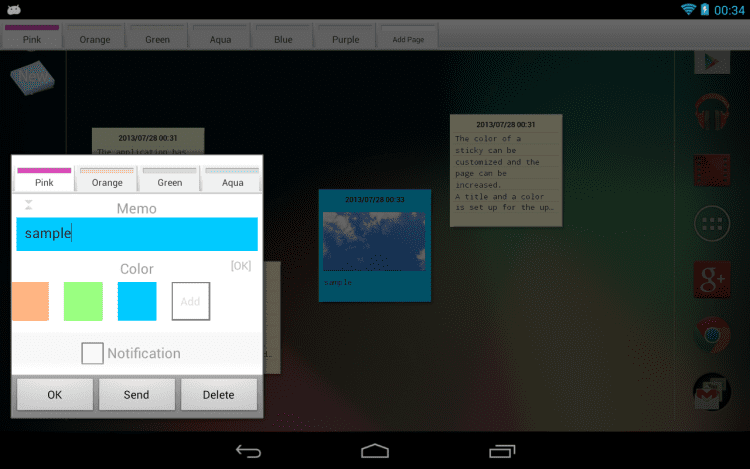The height and width of the screenshot is (469, 750).
Task: Pick the green color swatch
Action: pos(83,301)
